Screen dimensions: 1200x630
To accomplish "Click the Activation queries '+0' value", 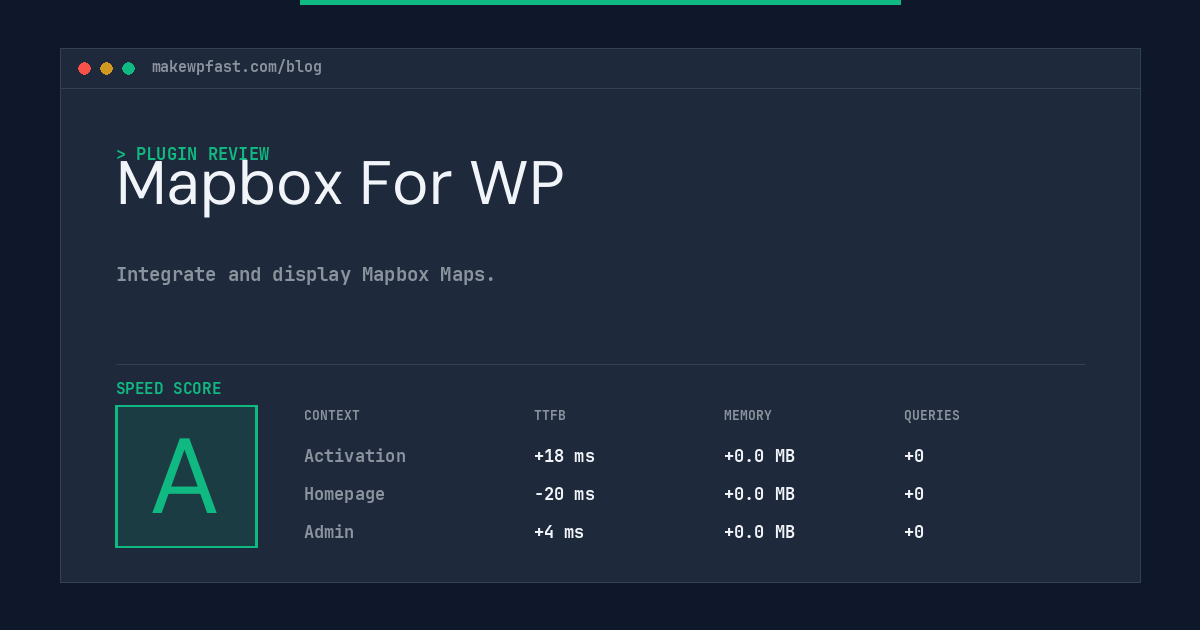I will coord(914,456).
